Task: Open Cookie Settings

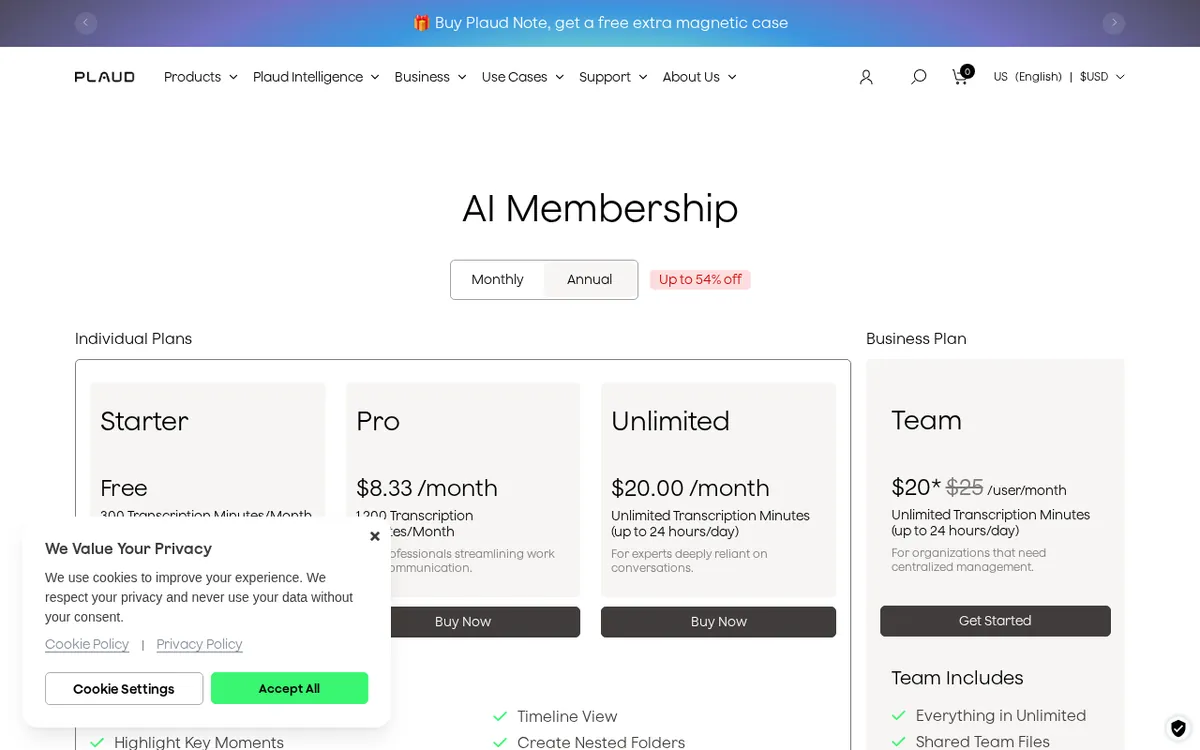Action: pos(124,688)
